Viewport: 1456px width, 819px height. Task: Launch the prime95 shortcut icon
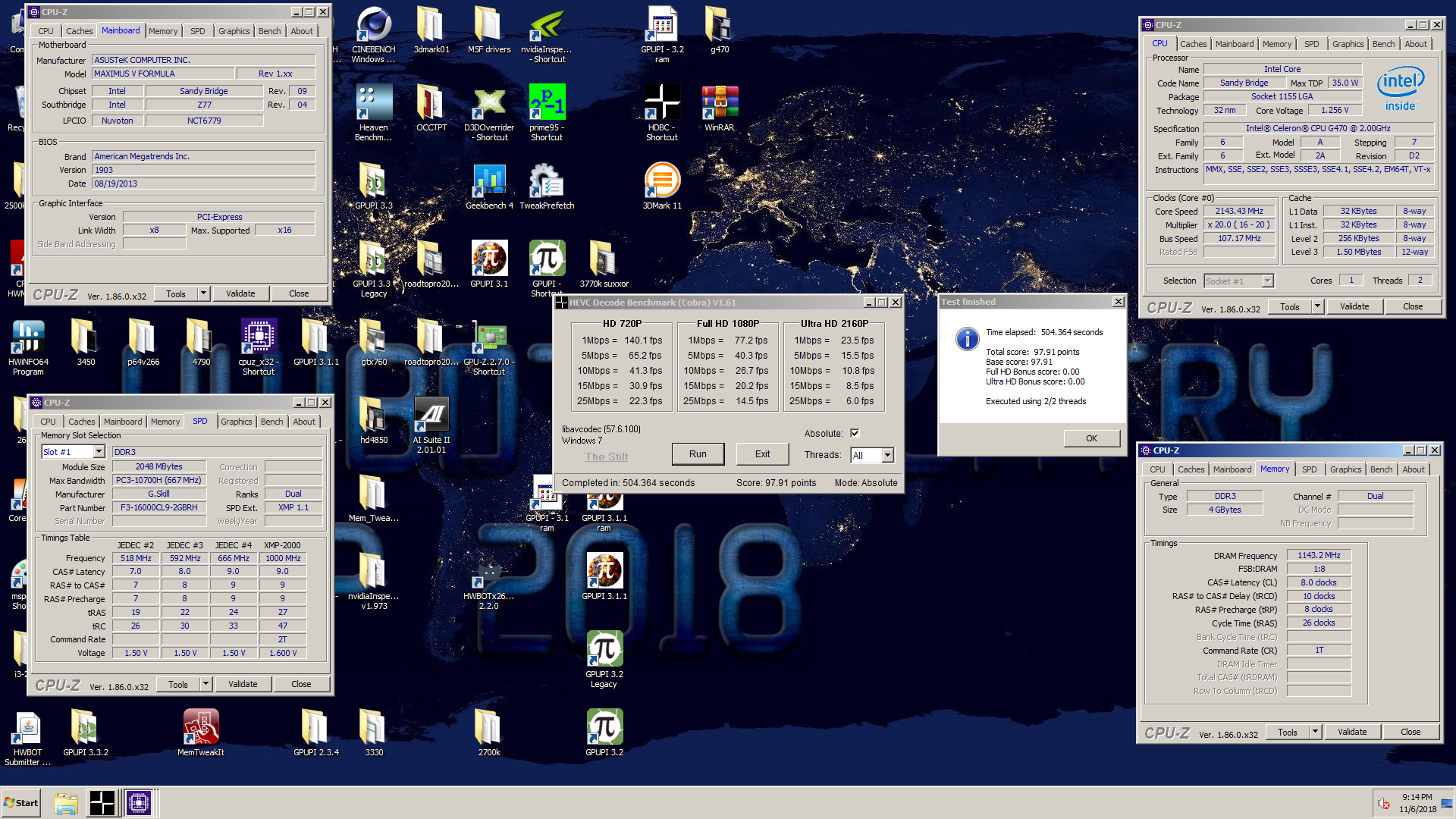[547, 112]
